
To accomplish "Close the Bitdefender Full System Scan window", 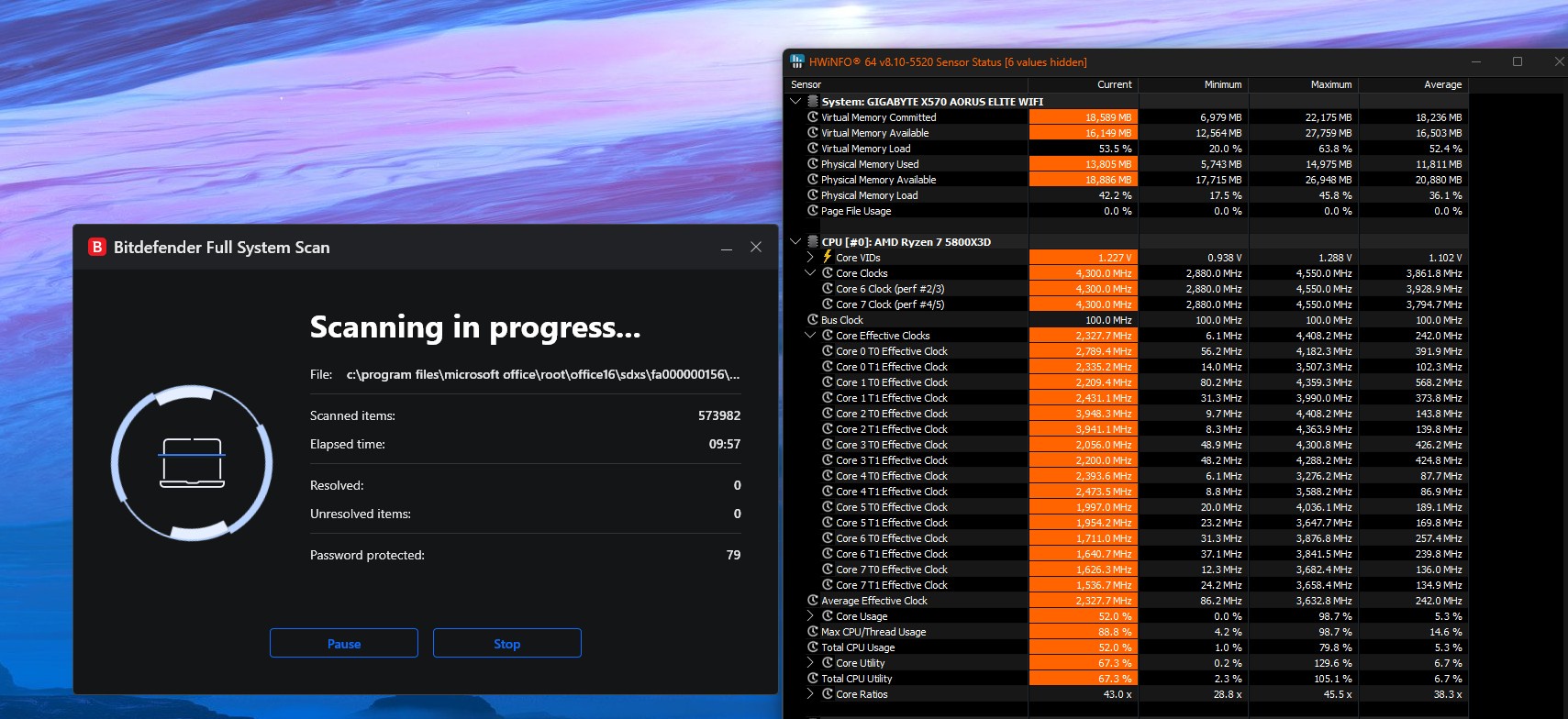I will click(x=756, y=248).
